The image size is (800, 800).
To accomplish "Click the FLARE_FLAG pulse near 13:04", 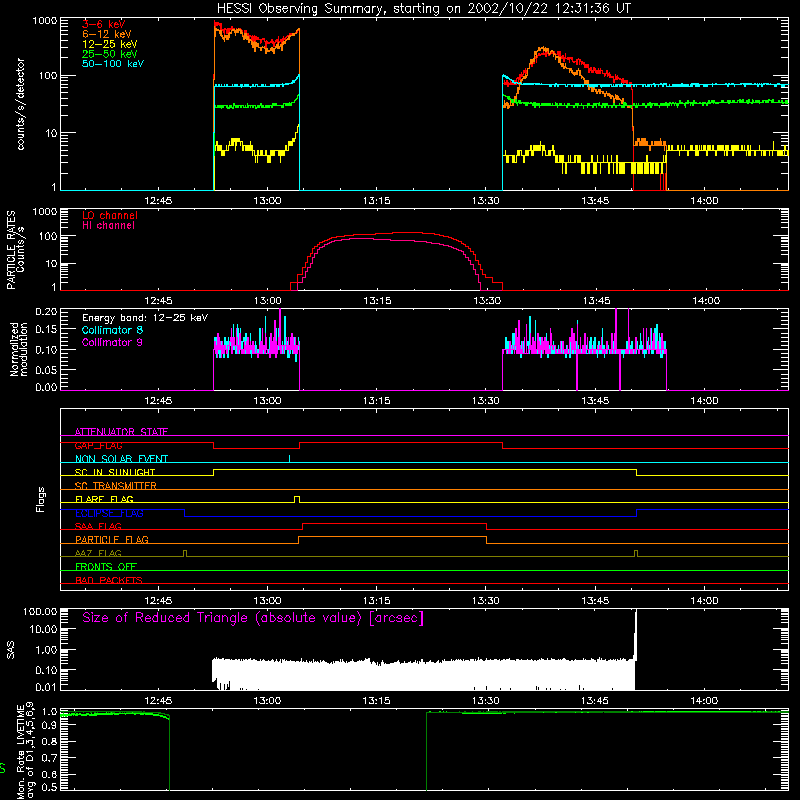I will tap(297, 499).
